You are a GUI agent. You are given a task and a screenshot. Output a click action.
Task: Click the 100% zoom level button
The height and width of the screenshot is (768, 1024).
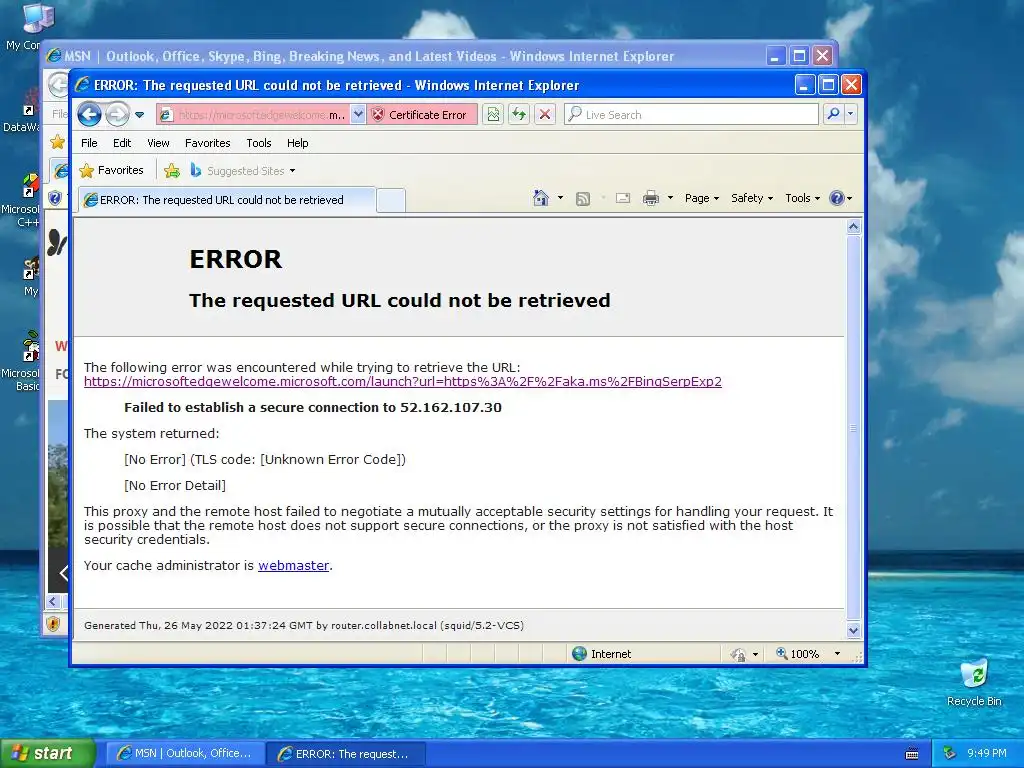click(797, 654)
